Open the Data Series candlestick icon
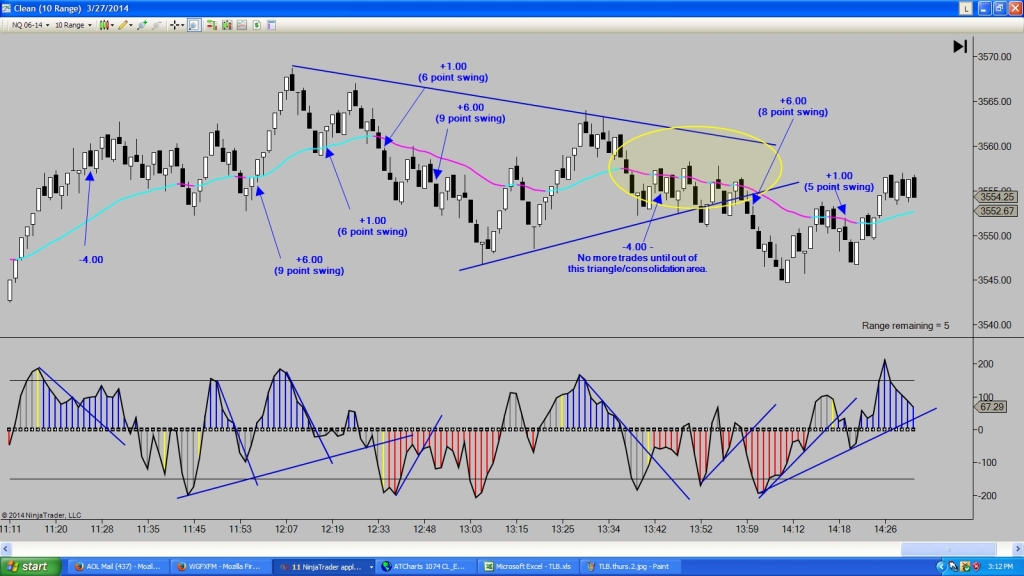The width and height of the screenshot is (1024, 576). click(x=227, y=25)
